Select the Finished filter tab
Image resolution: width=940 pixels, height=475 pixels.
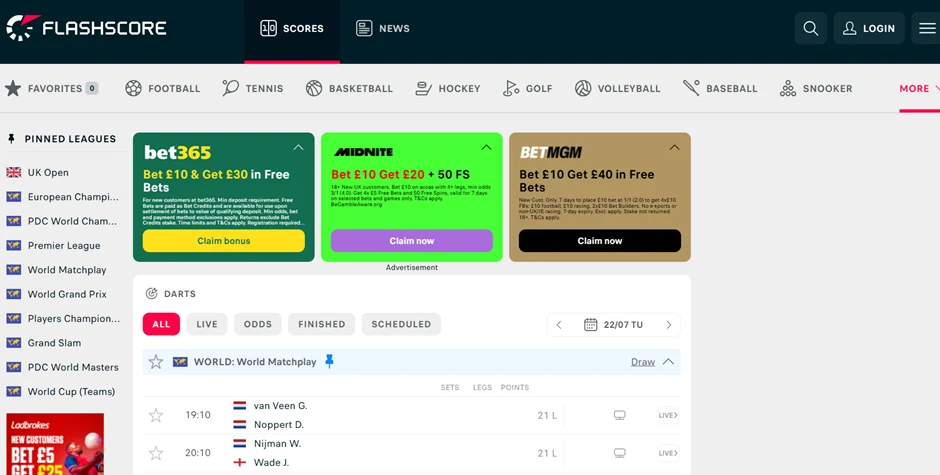[321, 324]
